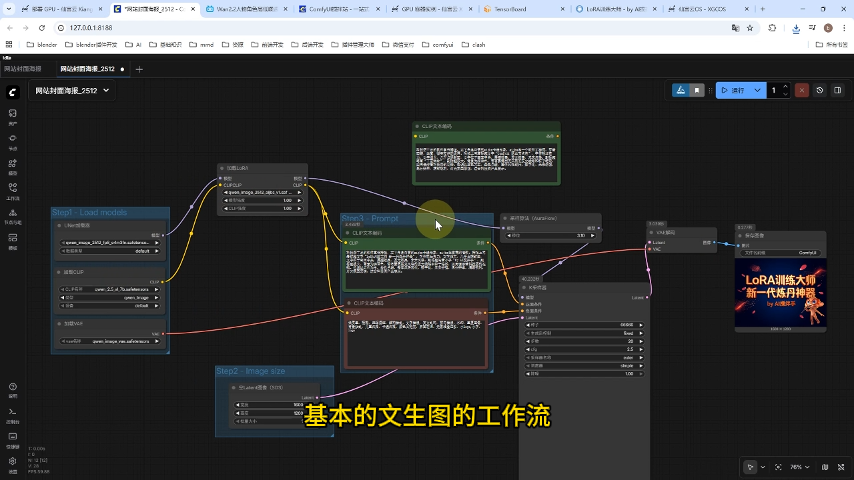Collapse the UNet加载器 node via its dot

pos(59,226)
